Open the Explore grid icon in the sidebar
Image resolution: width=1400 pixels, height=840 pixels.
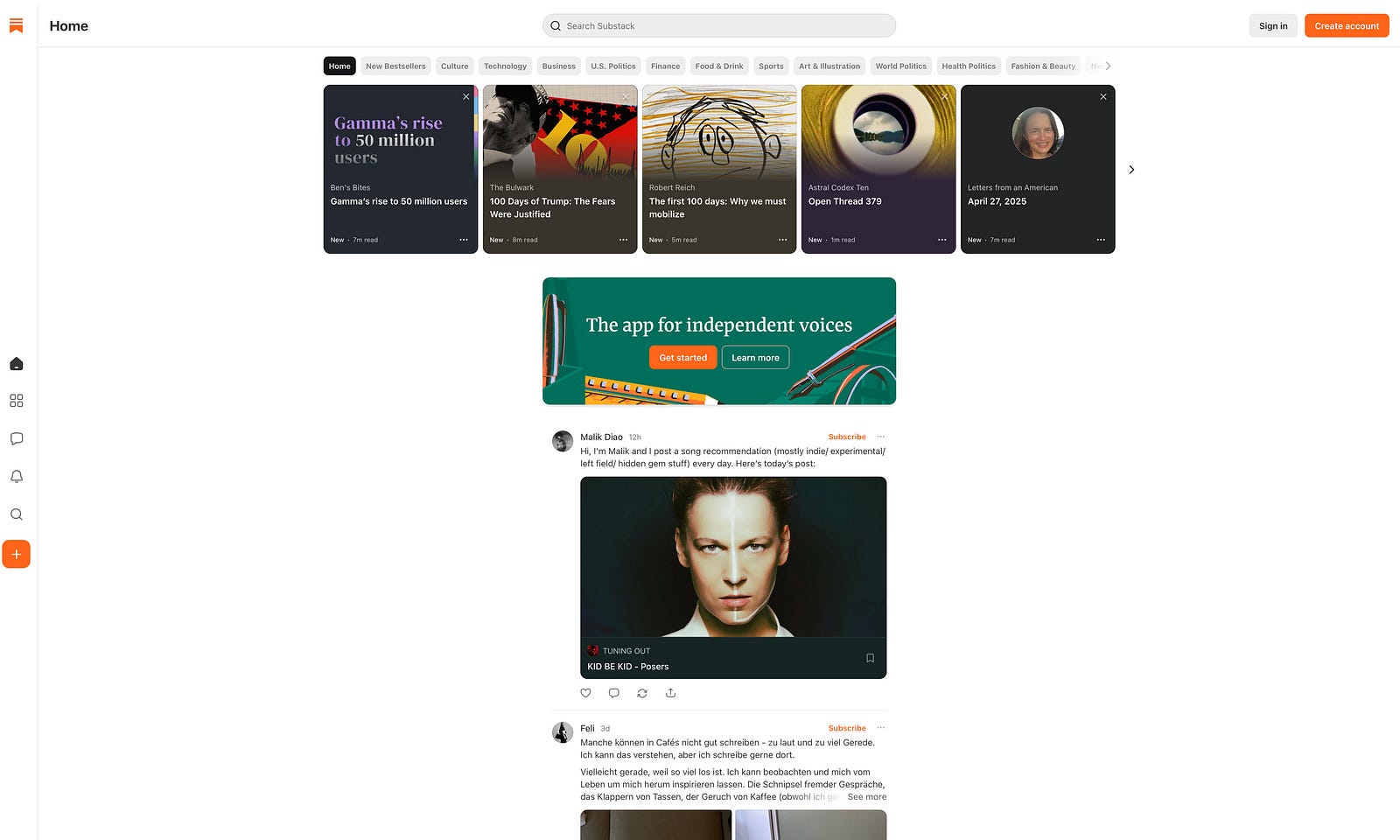tap(16, 401)
